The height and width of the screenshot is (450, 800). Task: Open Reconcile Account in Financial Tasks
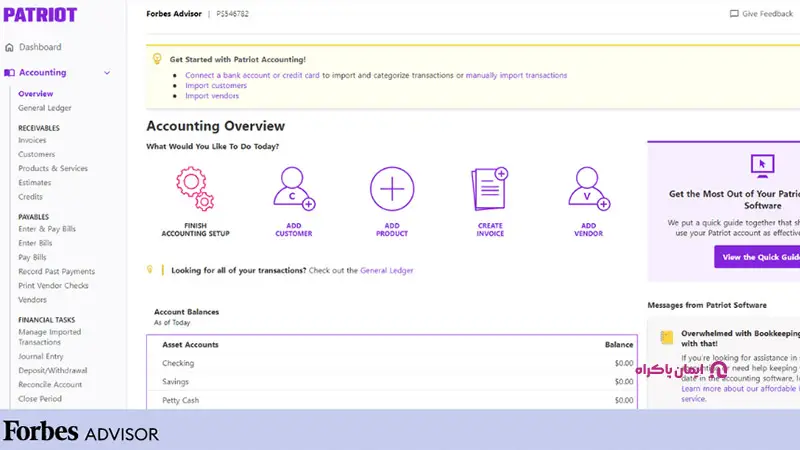click(x=50, y=384)
